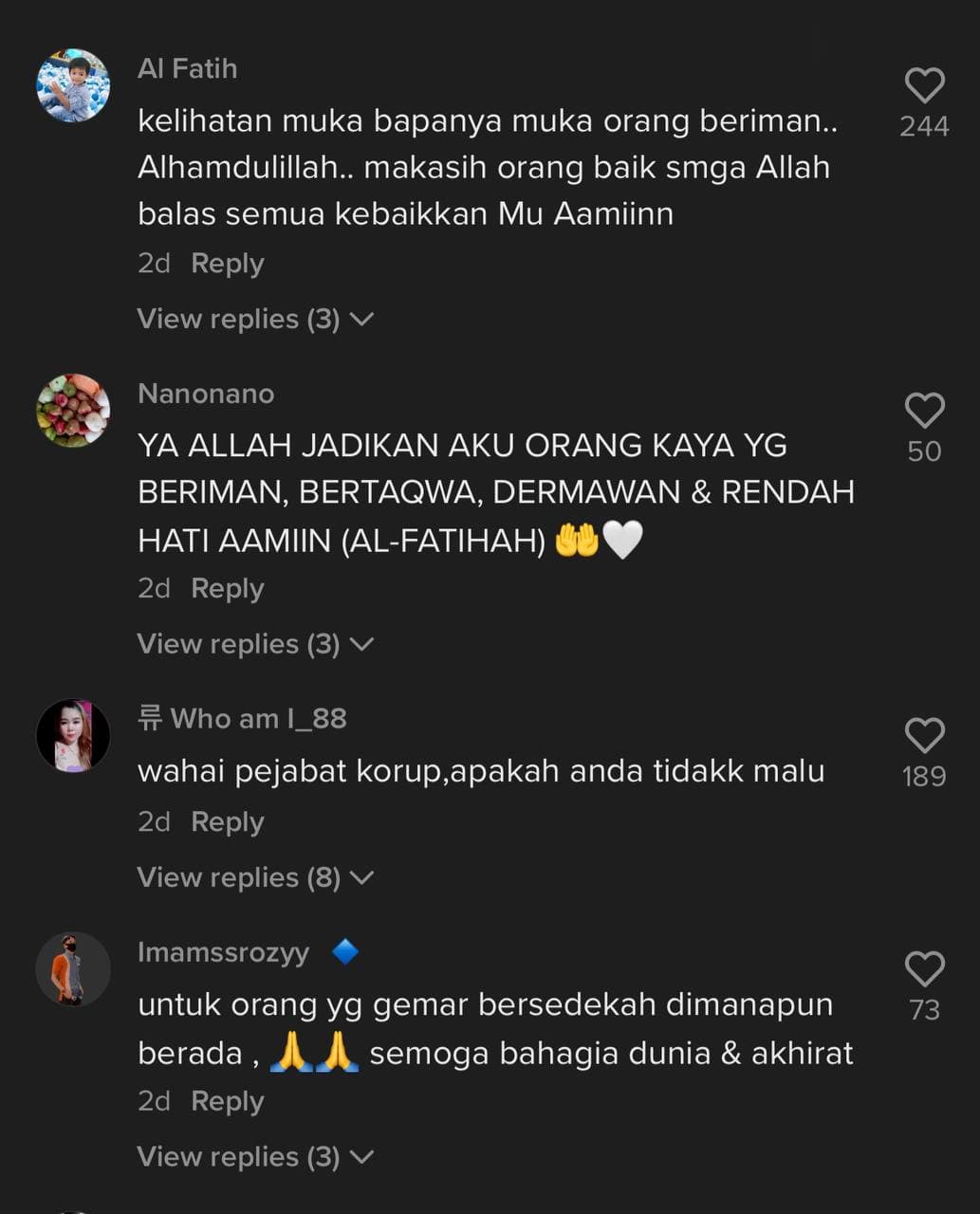
Task: Tap blue diamond badge beside Imamssrozyy
Action: pyautogui.click(x=345, y=951)
